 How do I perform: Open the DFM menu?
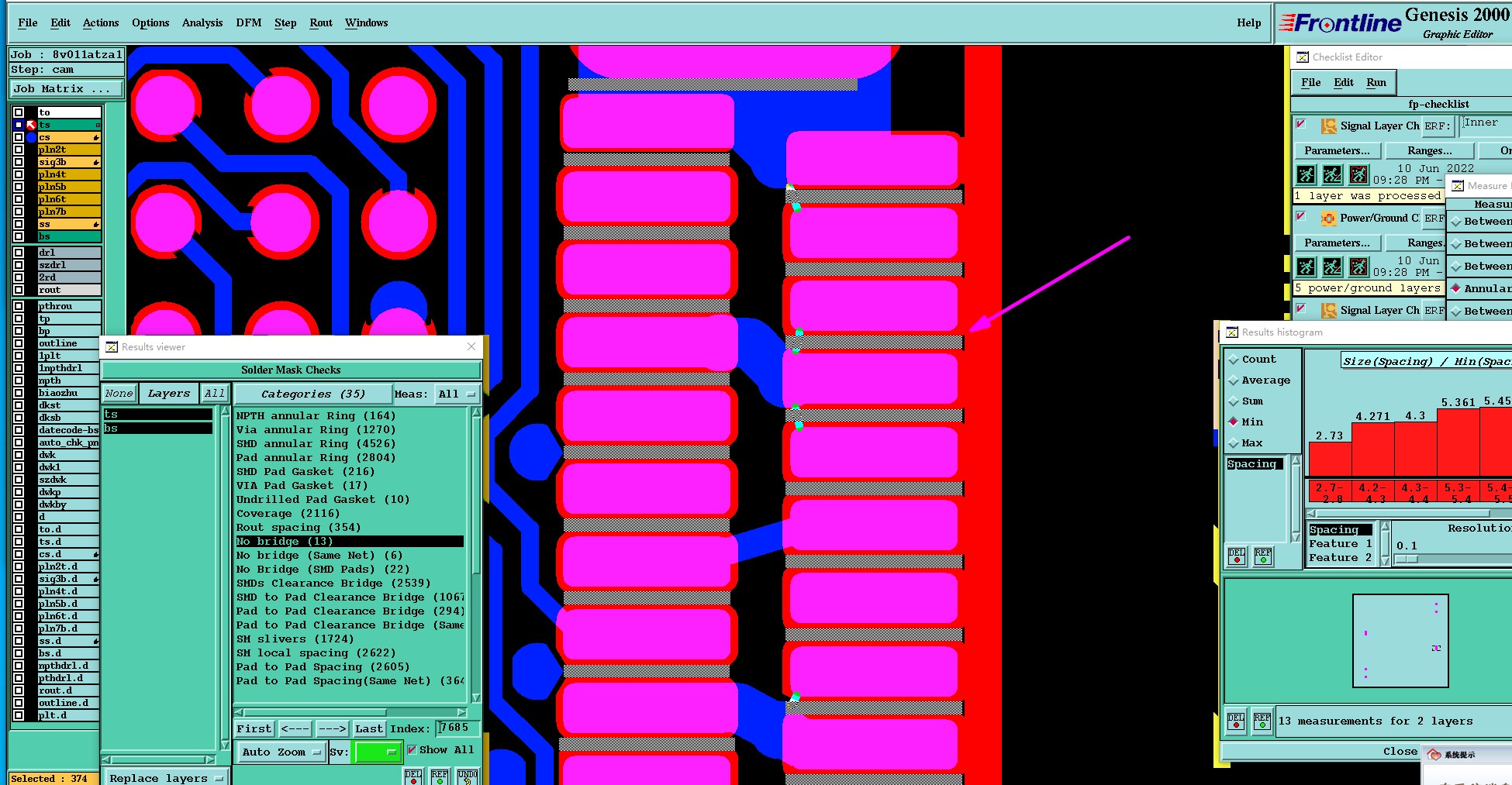(249, 22)
